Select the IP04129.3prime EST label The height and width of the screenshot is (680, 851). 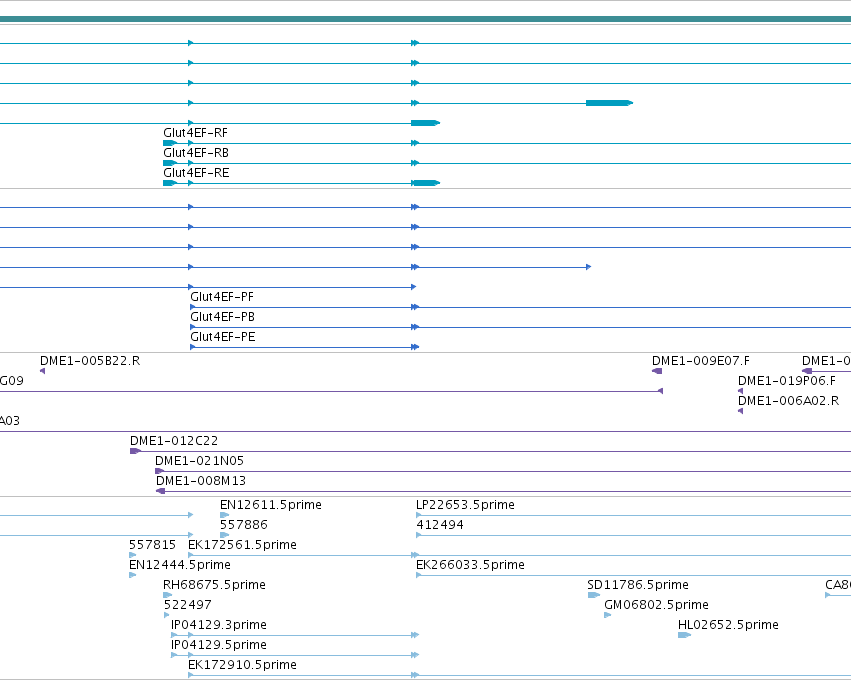point(219,625)
